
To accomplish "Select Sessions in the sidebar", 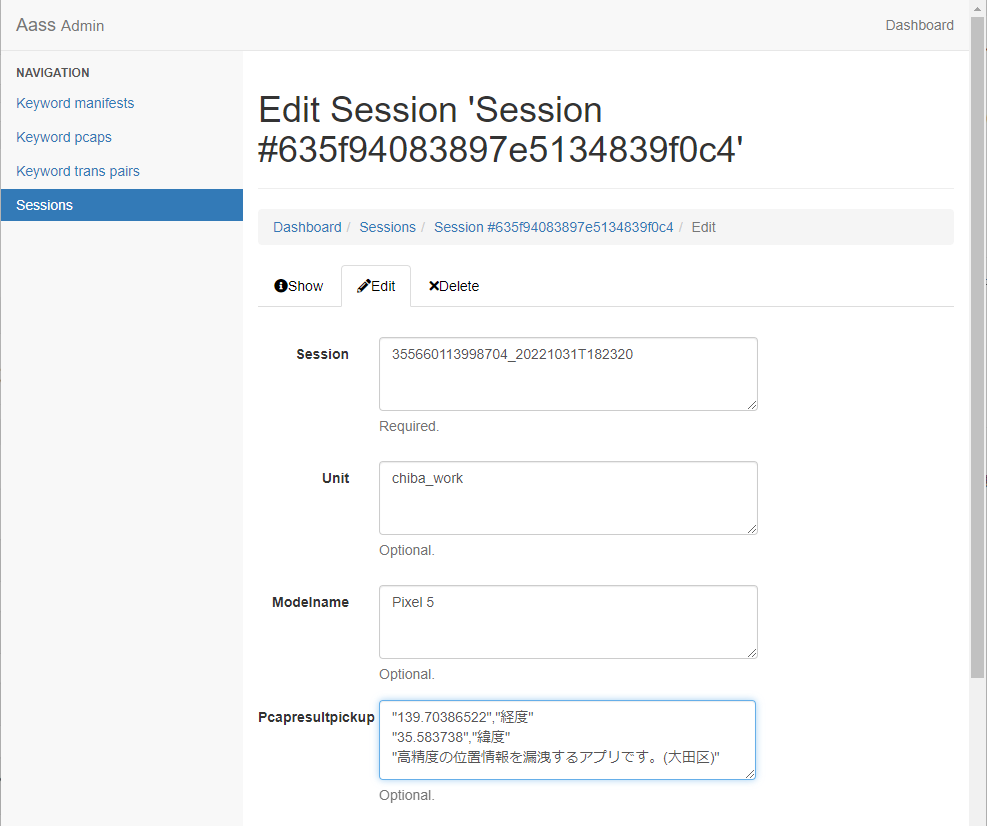I will [122, 205].
